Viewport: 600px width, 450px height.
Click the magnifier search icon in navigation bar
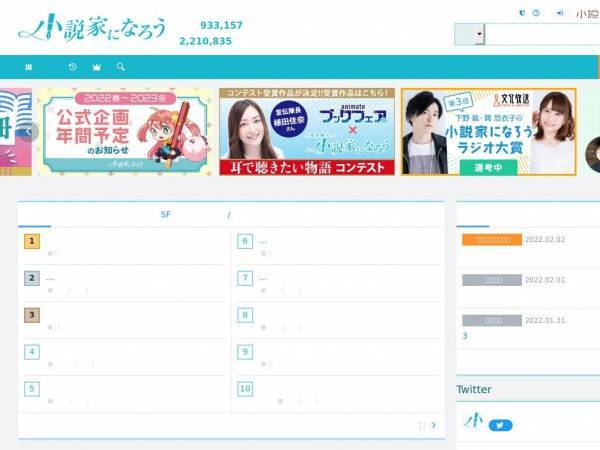click(x=121, y=67)
